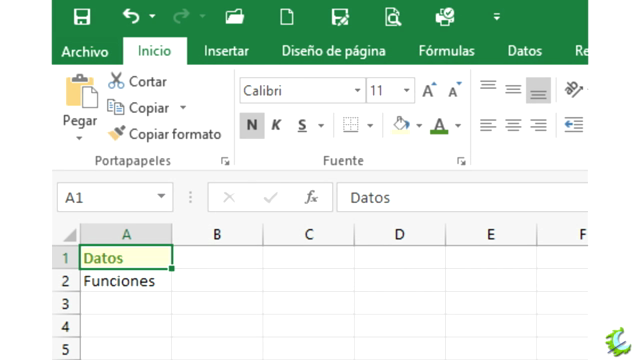Screen dimensions: 640x360
Task: Cancel formula entry X icon
Action: (x=229, y=198)
